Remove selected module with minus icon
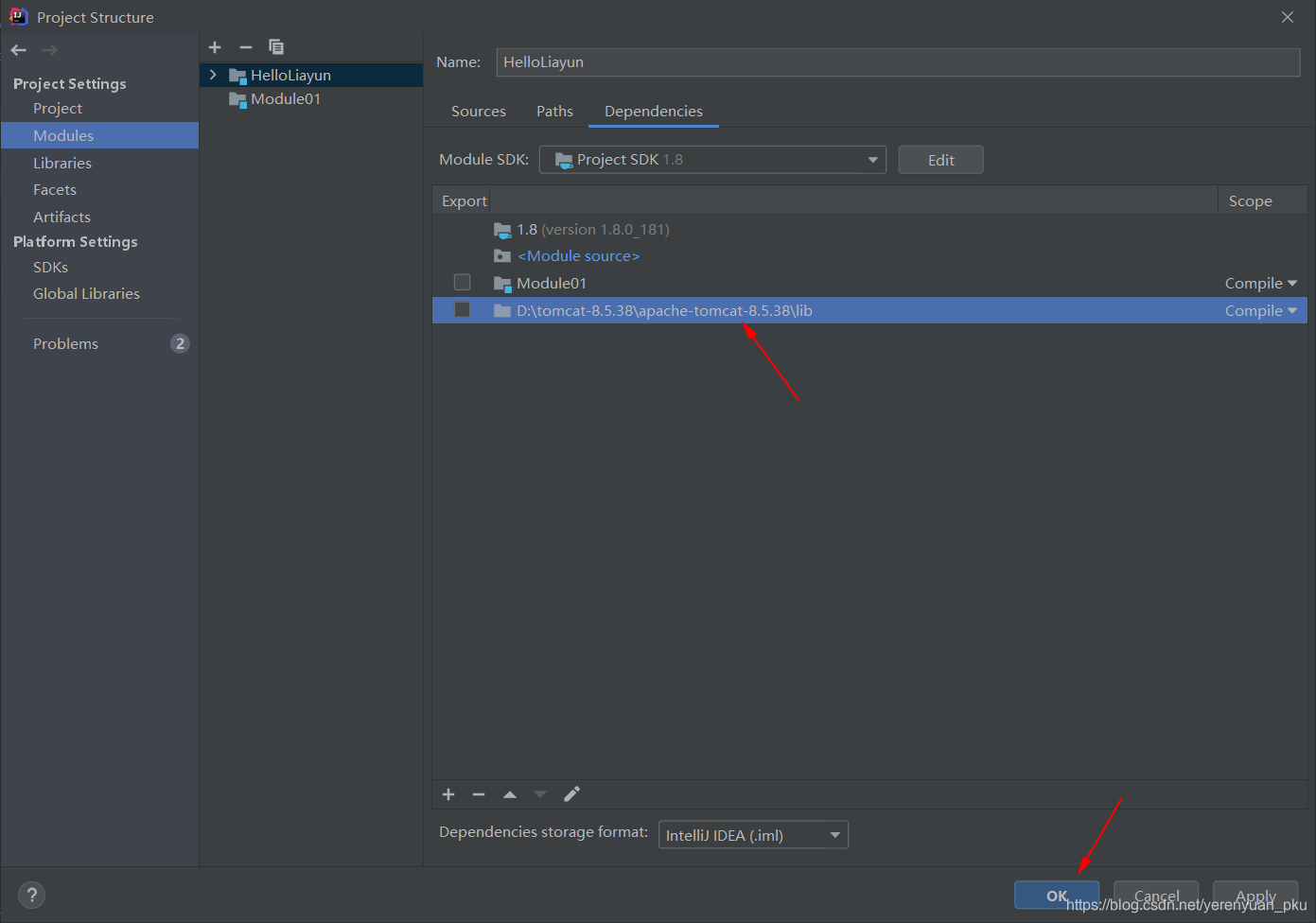 (246, 47)
